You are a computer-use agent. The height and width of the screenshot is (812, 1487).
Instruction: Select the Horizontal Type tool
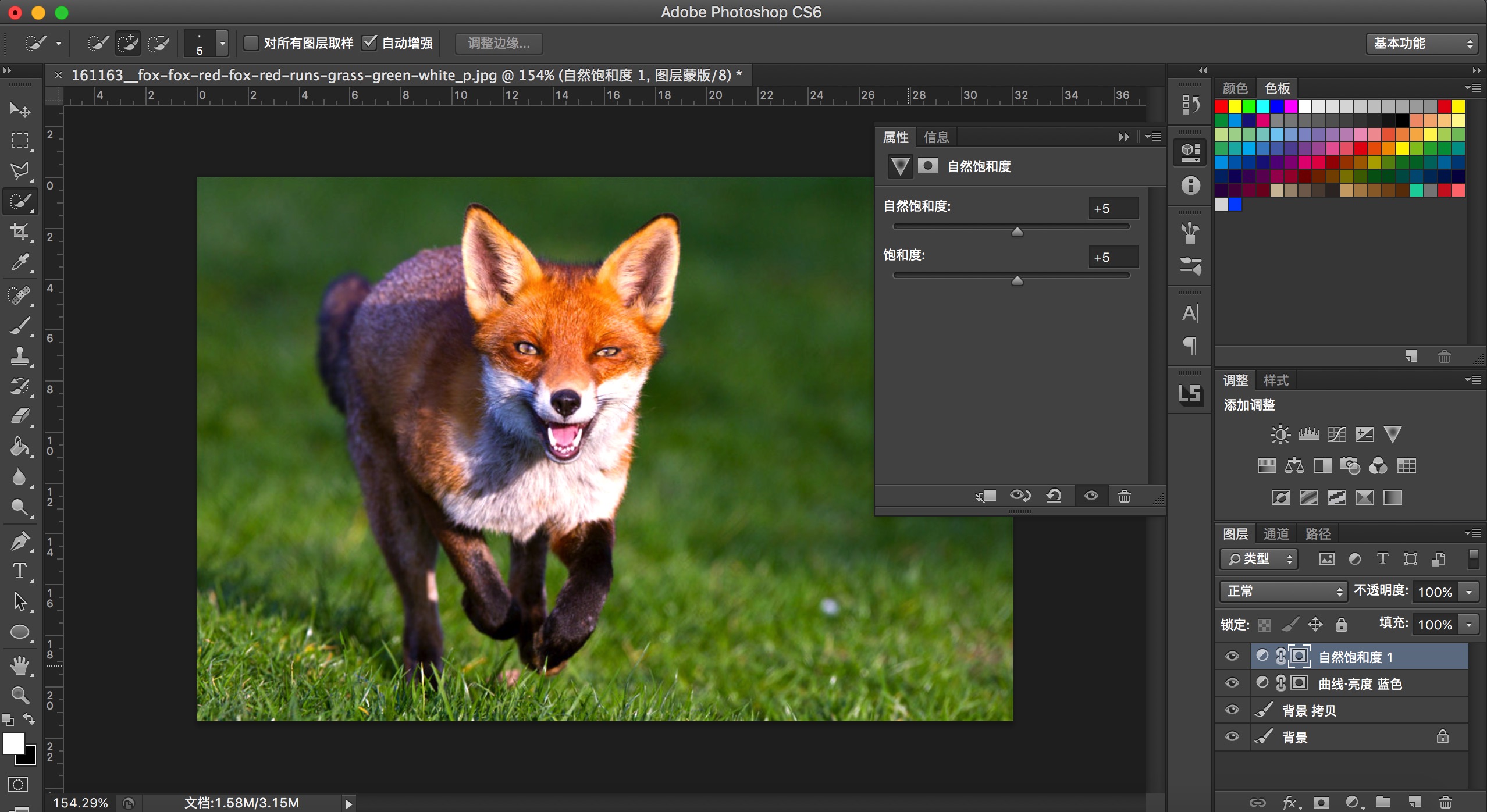pyautogui.click(x=20, y=571)
